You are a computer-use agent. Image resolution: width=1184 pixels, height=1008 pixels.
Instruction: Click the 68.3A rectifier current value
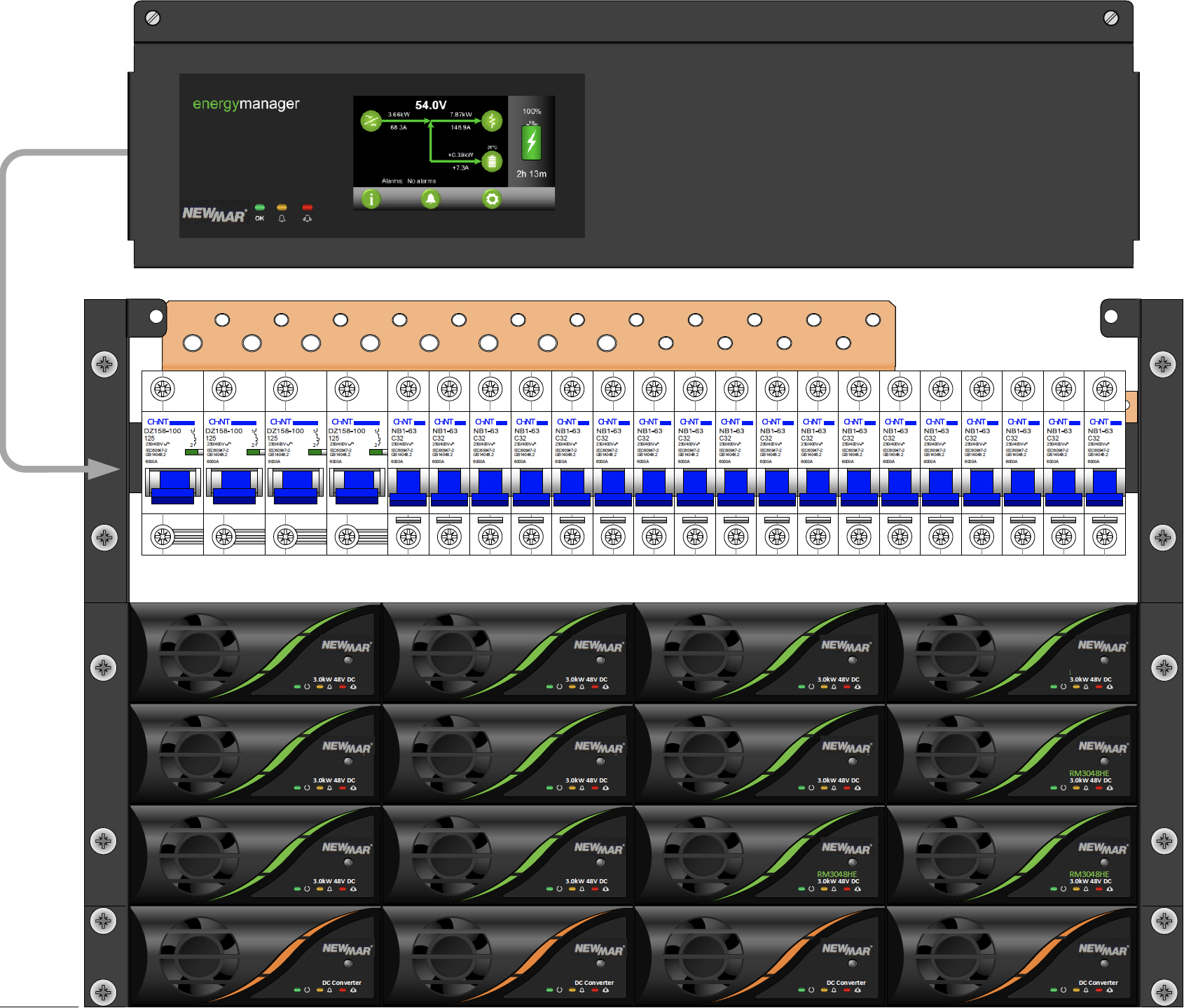pos(399,127)
